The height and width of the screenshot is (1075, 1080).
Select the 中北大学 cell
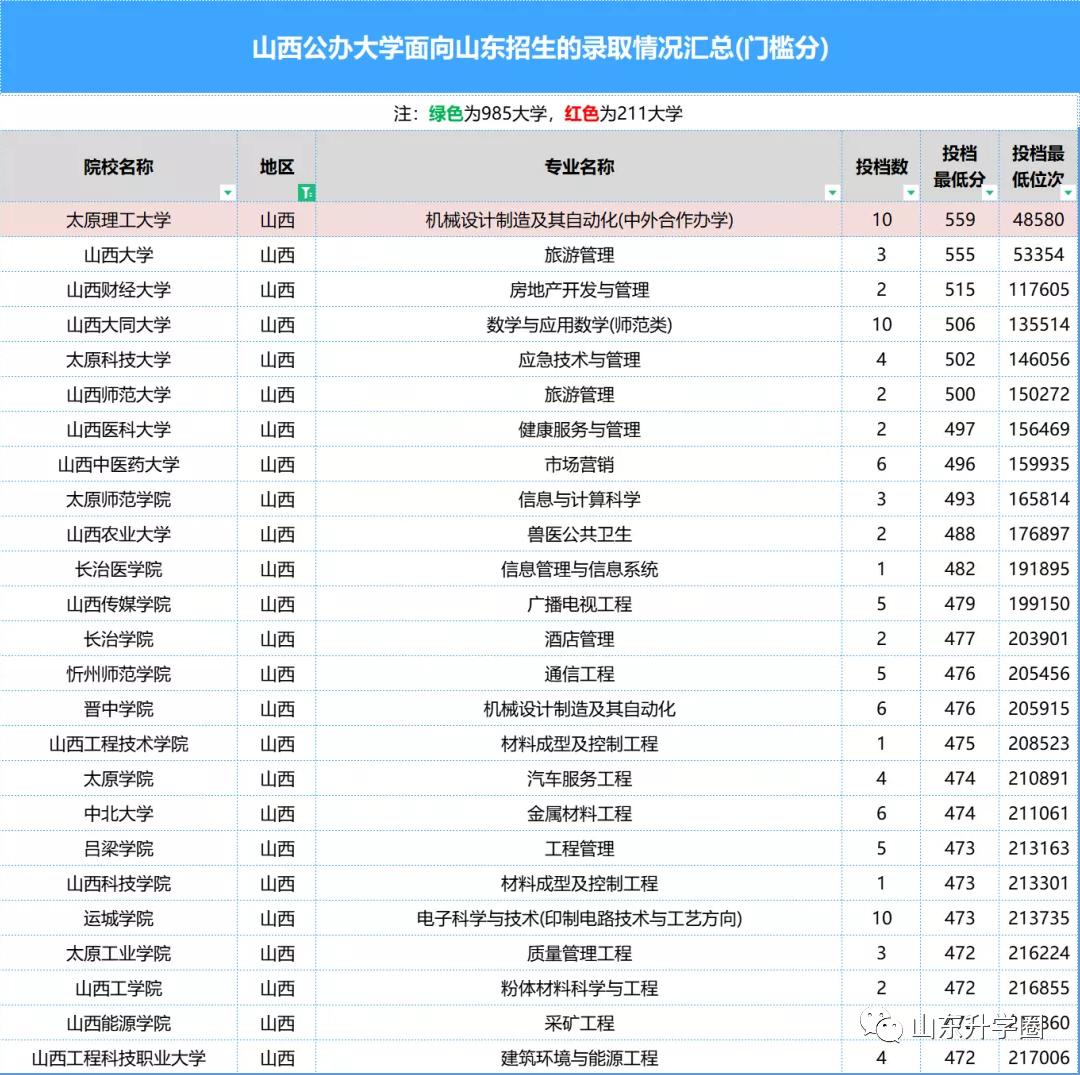tap(118, 813)
